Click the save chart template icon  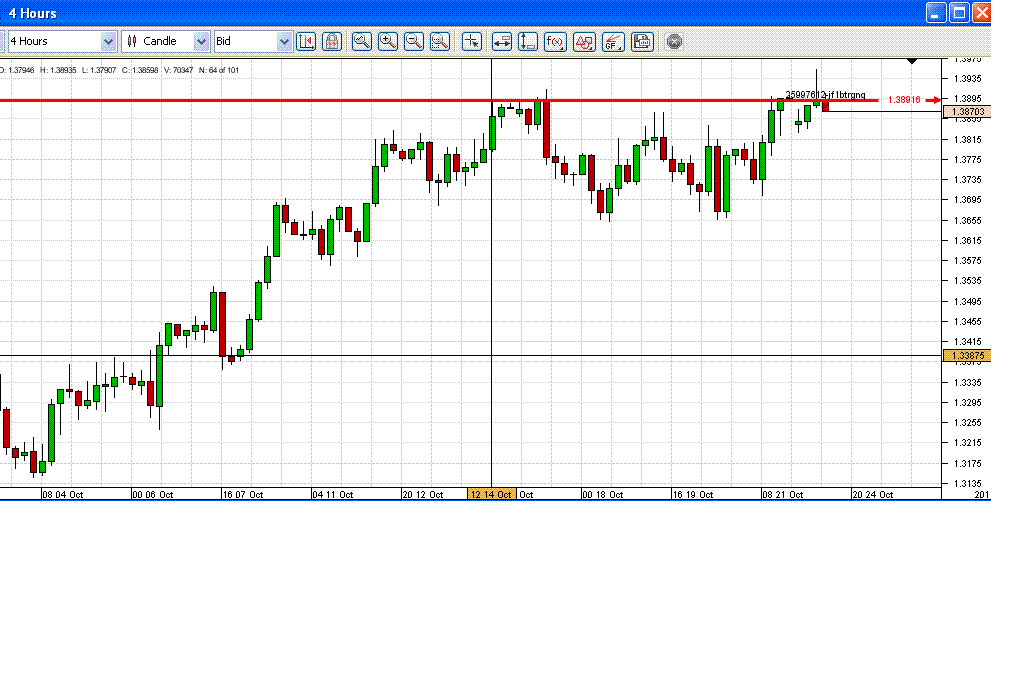point(642,42)
